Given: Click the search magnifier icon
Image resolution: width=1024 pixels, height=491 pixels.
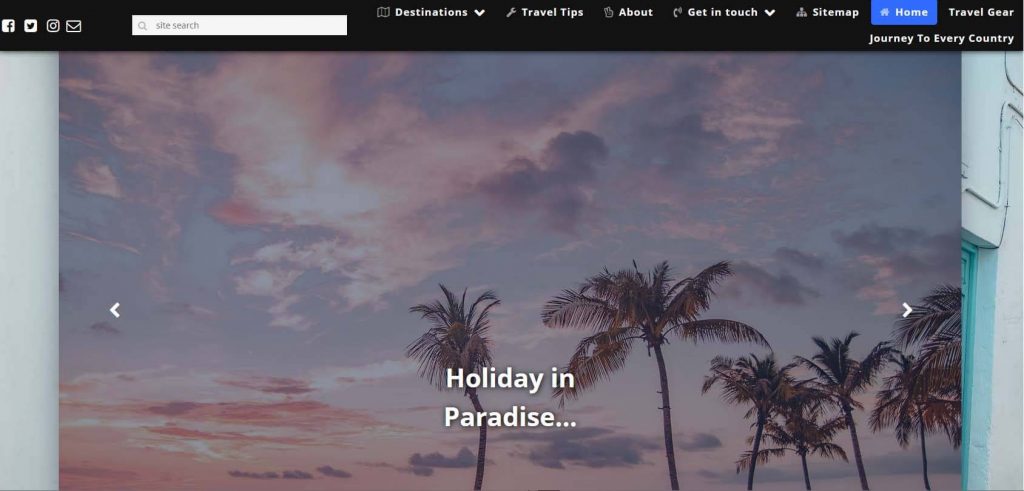Looking at the screenshot, I should pyautogui.click(x=142, y=25).
